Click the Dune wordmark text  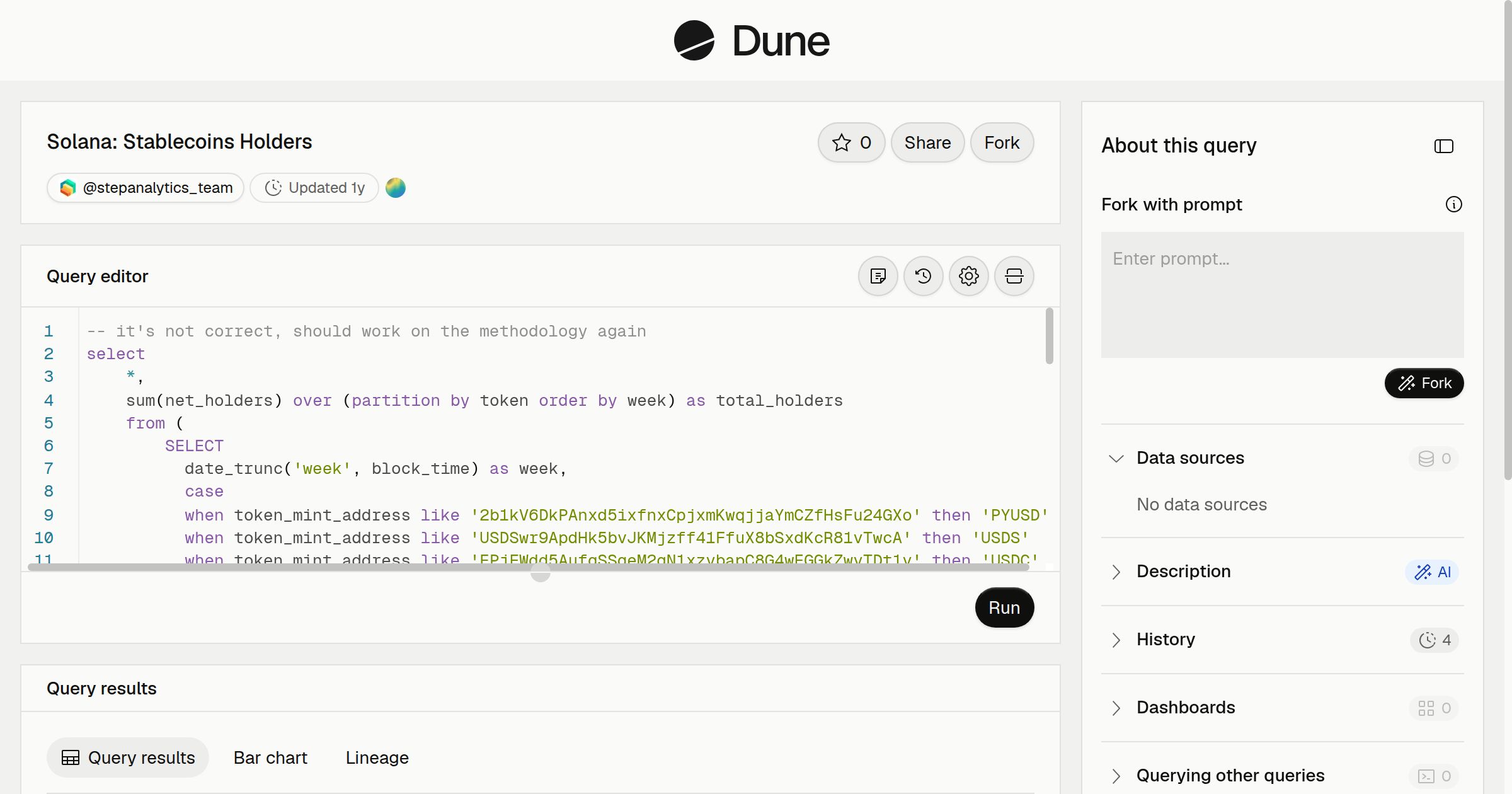pyautogui.click(x=781, y=41)
